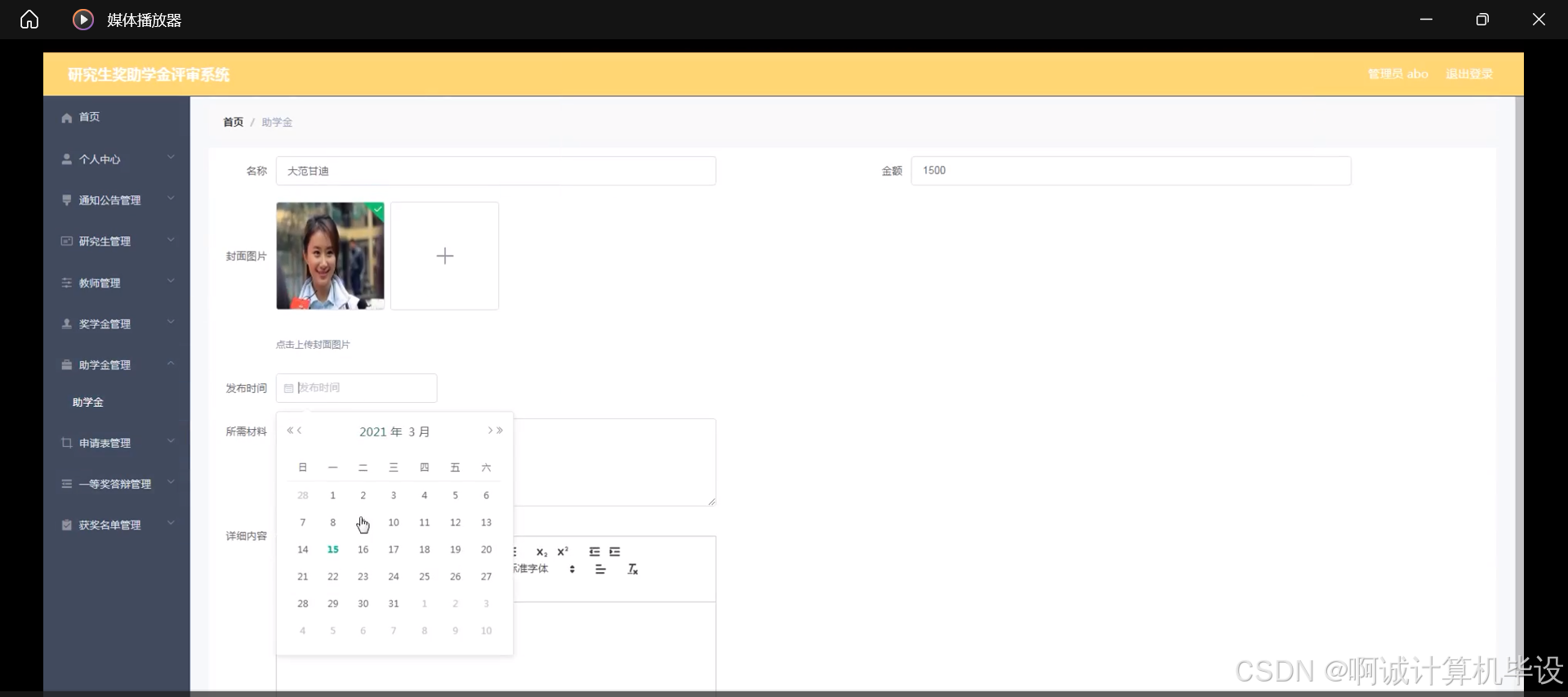The height and width of the screenshot is (697, 1568).
Task: Expand 获奖名单管理 sidebar menu
Action: point(117,525)
